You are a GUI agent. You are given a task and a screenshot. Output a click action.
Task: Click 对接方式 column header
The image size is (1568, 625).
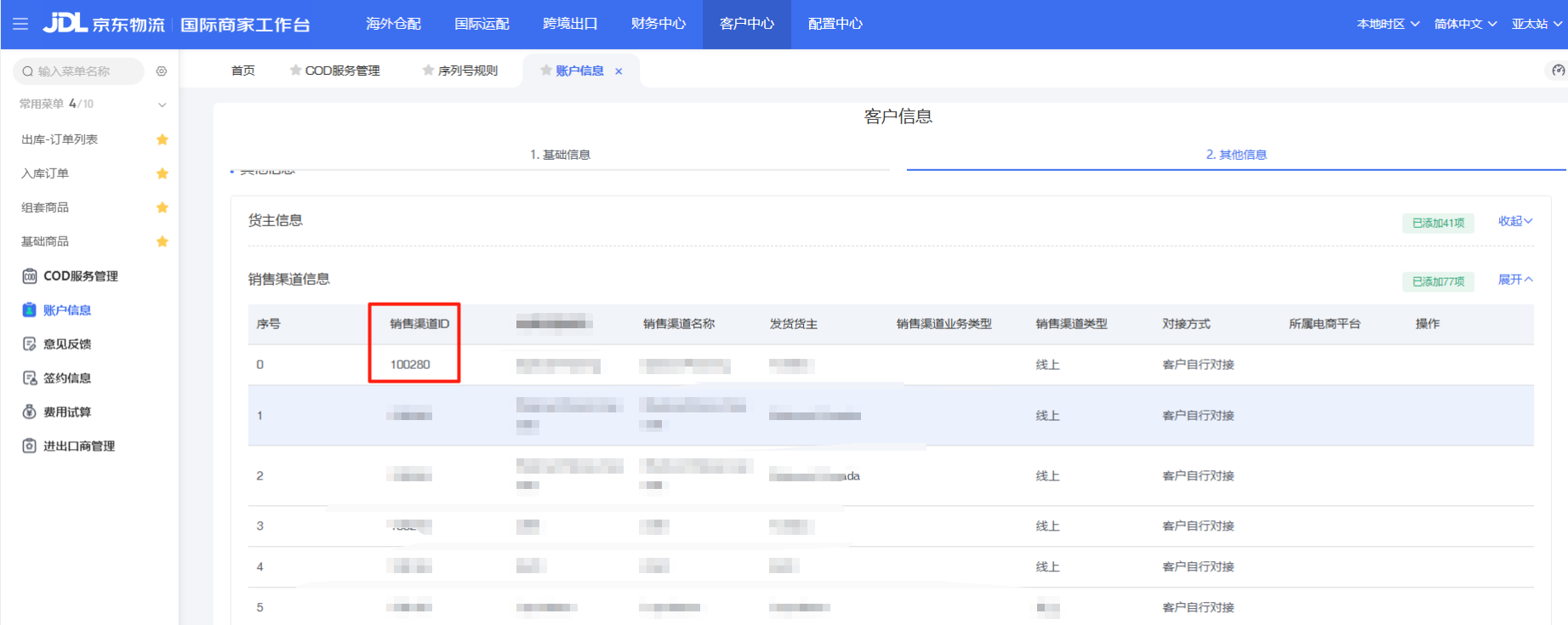click(1186, 324)
